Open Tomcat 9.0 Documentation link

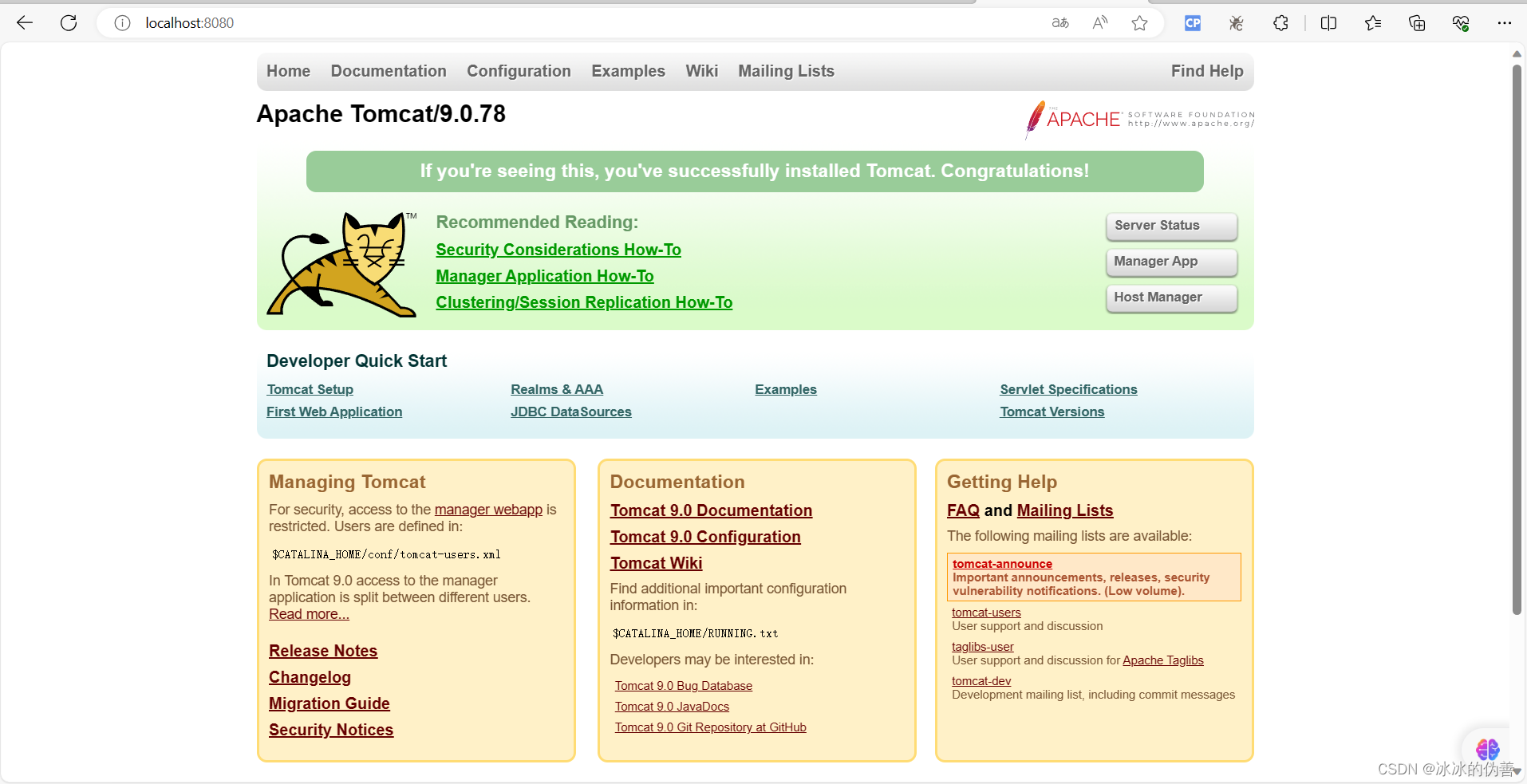(711, 510)
